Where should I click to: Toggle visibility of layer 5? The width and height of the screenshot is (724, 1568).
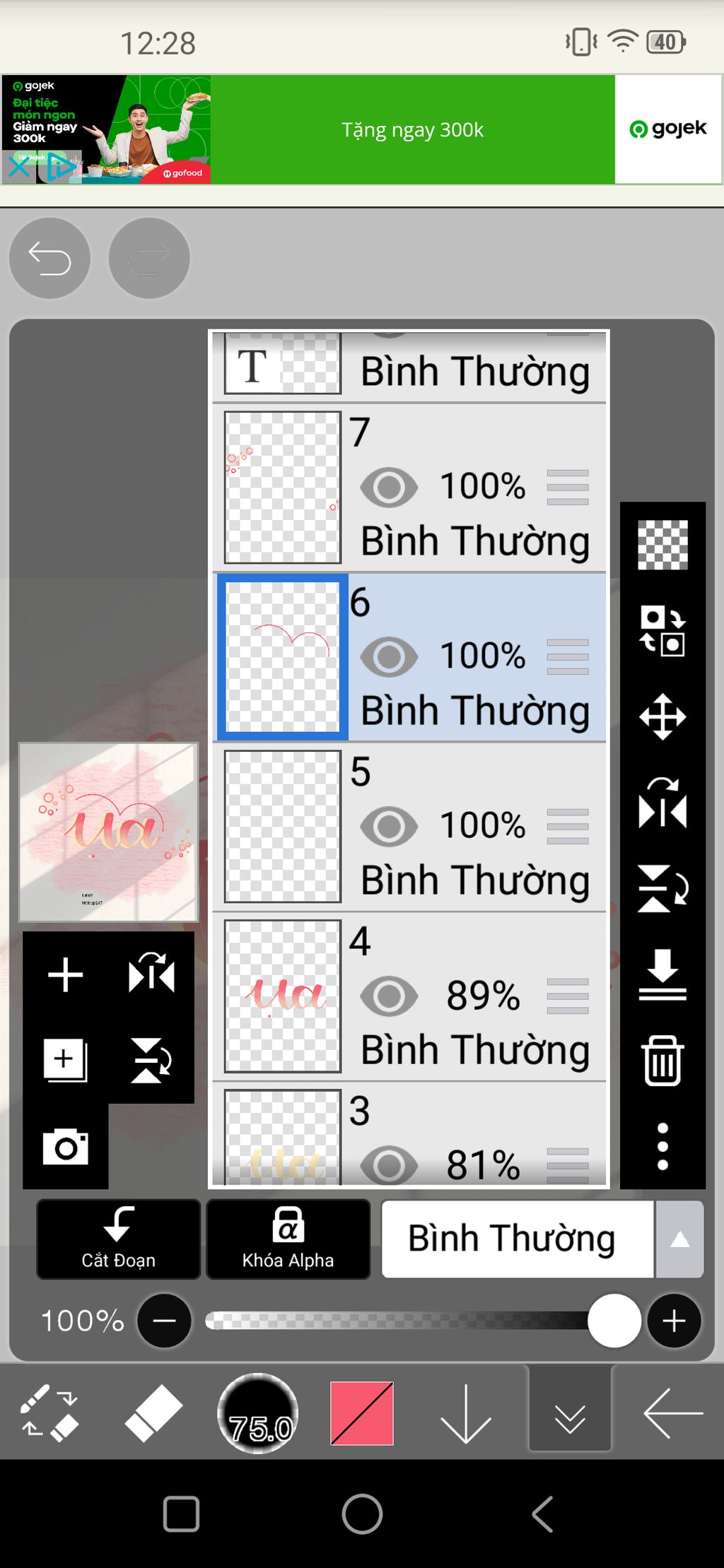point(389,826)
